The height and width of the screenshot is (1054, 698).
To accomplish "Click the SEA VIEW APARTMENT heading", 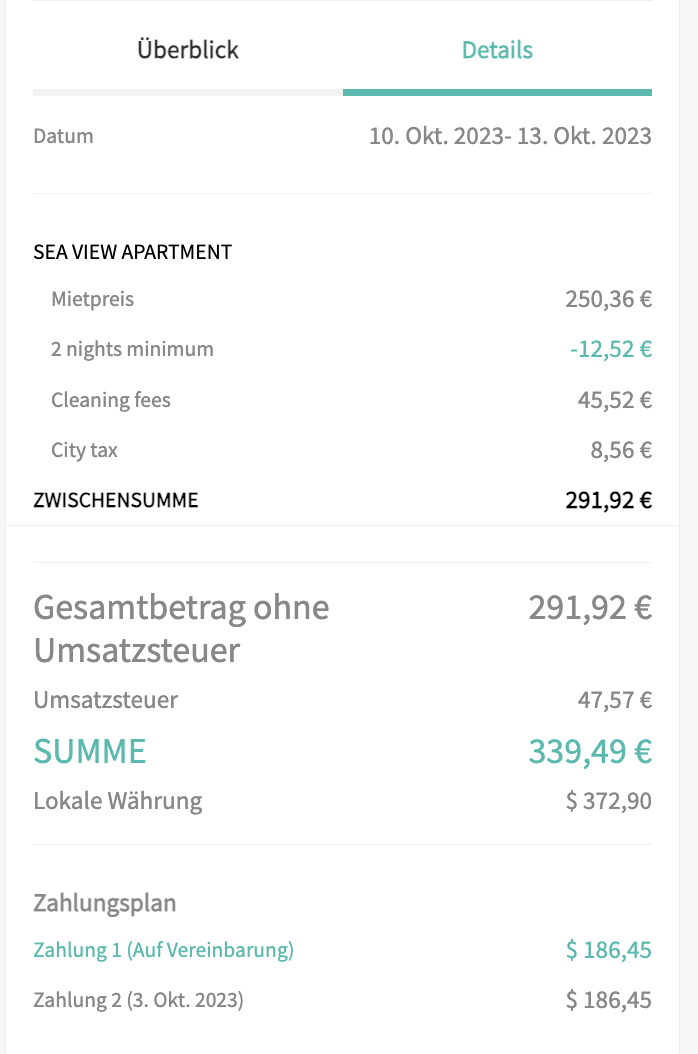I will 132,252.
